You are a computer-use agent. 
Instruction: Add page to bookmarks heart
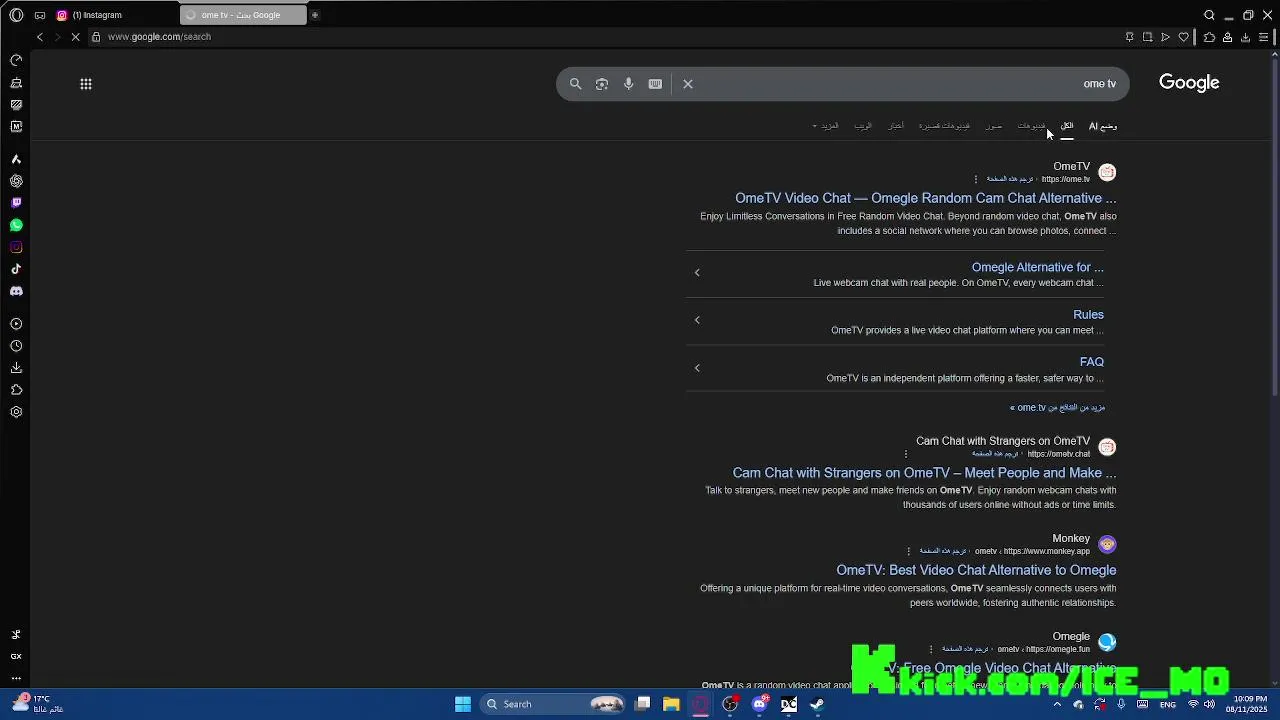(x=1184, y=37)
